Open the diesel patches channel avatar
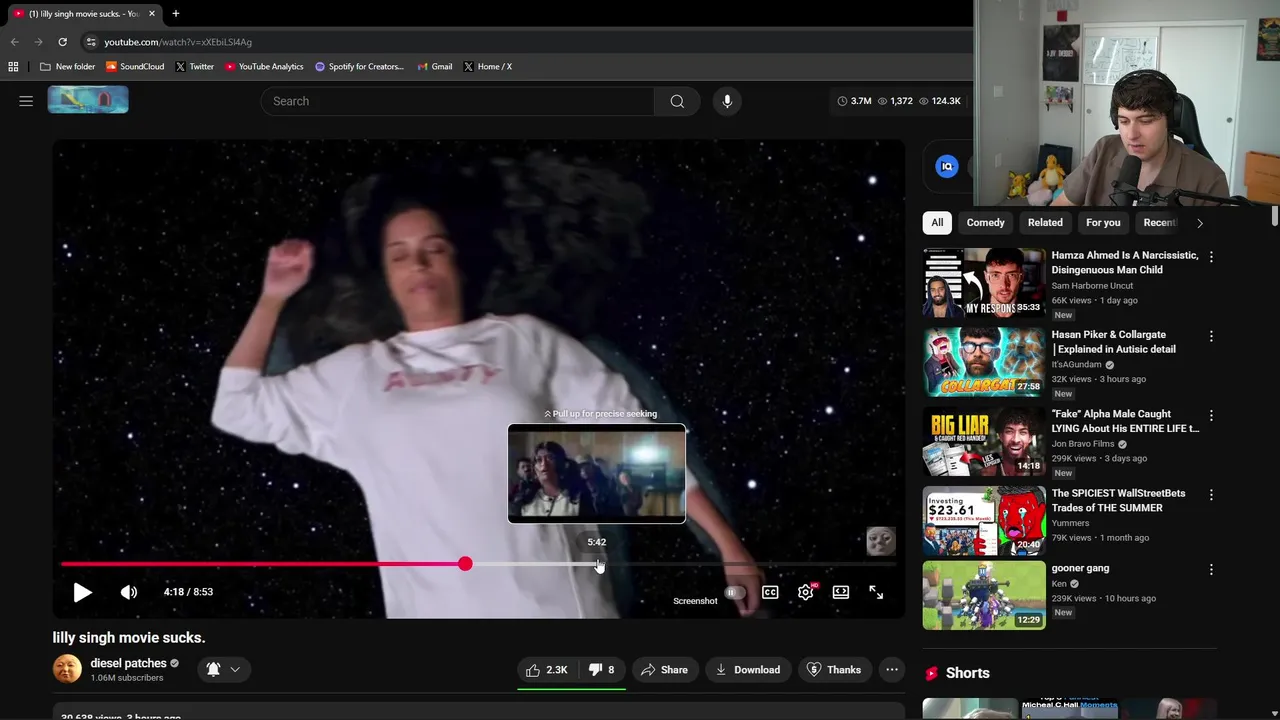This screenshot has width=1280, height=720. point(67,669)
